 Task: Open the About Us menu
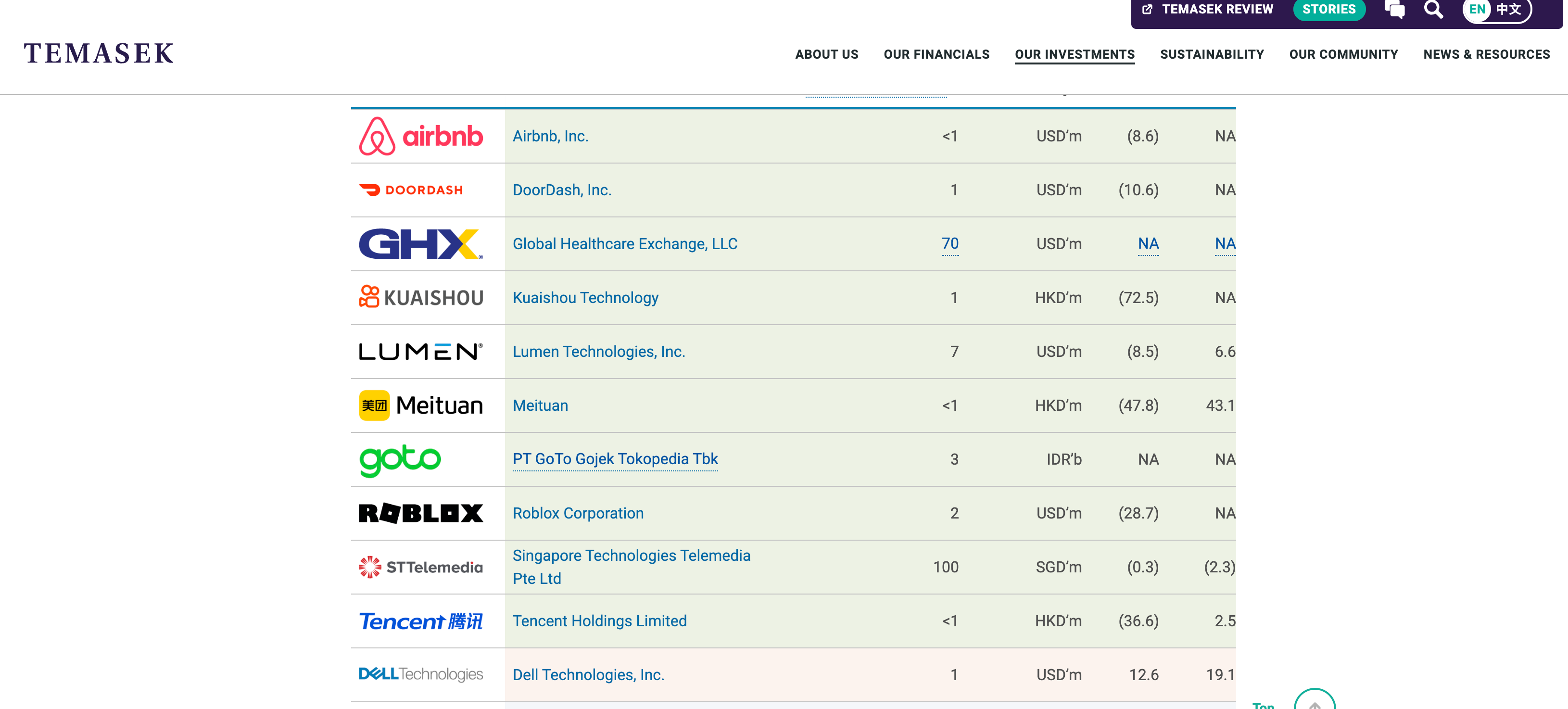point(827,54)
